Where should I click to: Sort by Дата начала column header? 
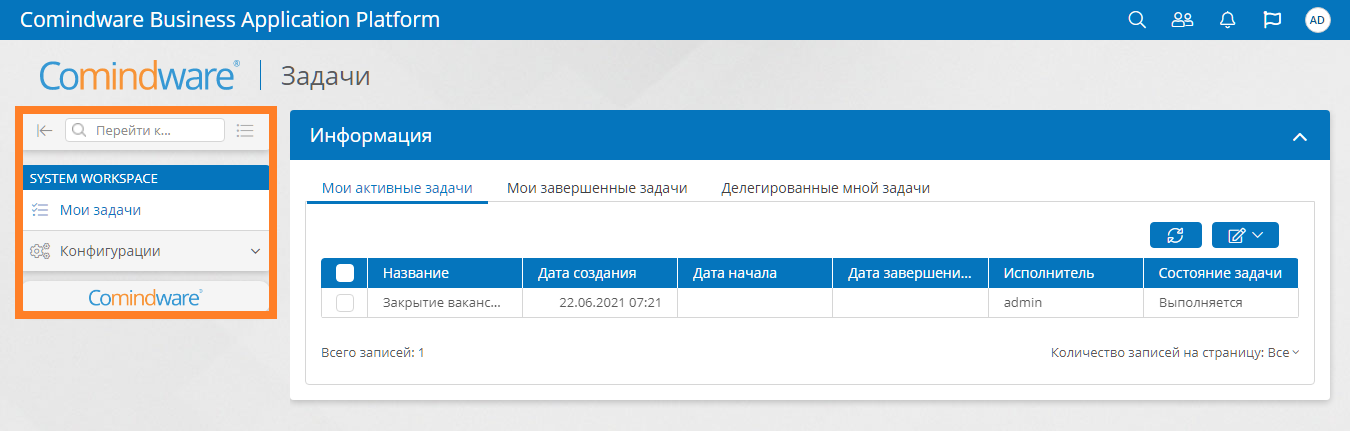[755, 273]
